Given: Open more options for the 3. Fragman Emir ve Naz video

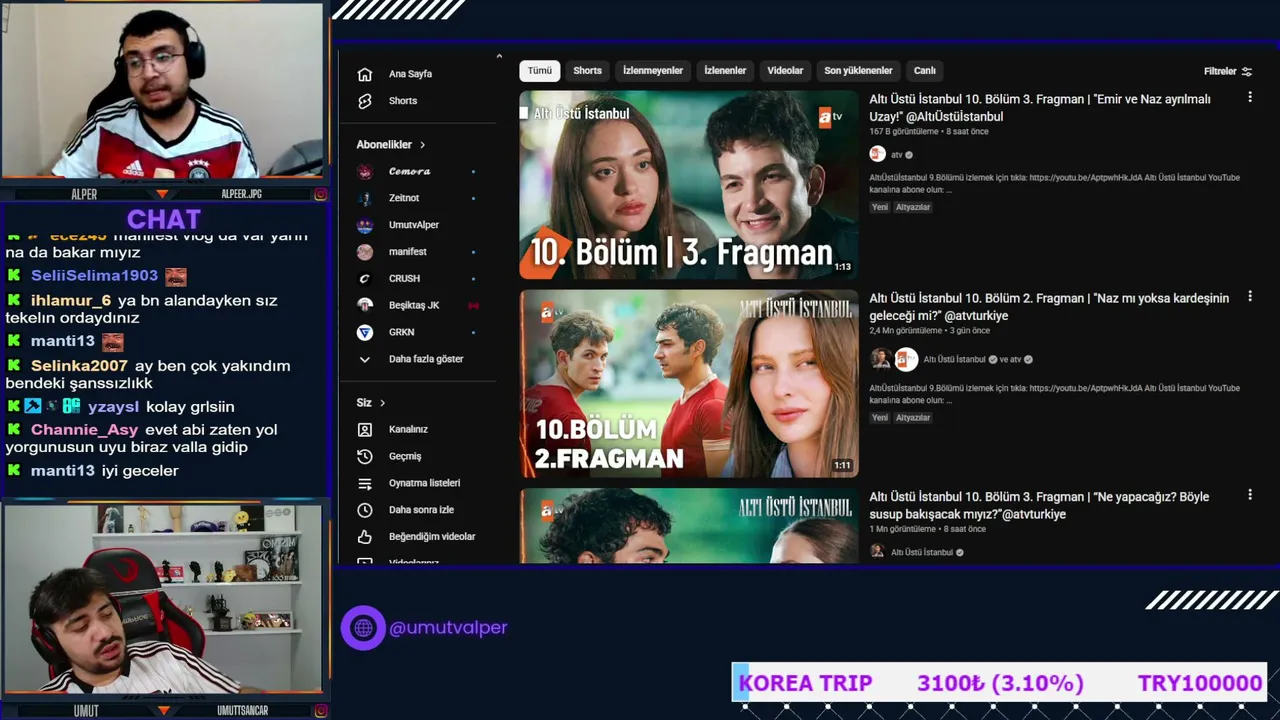Looking at the screenshot, I should [1250, 98].
